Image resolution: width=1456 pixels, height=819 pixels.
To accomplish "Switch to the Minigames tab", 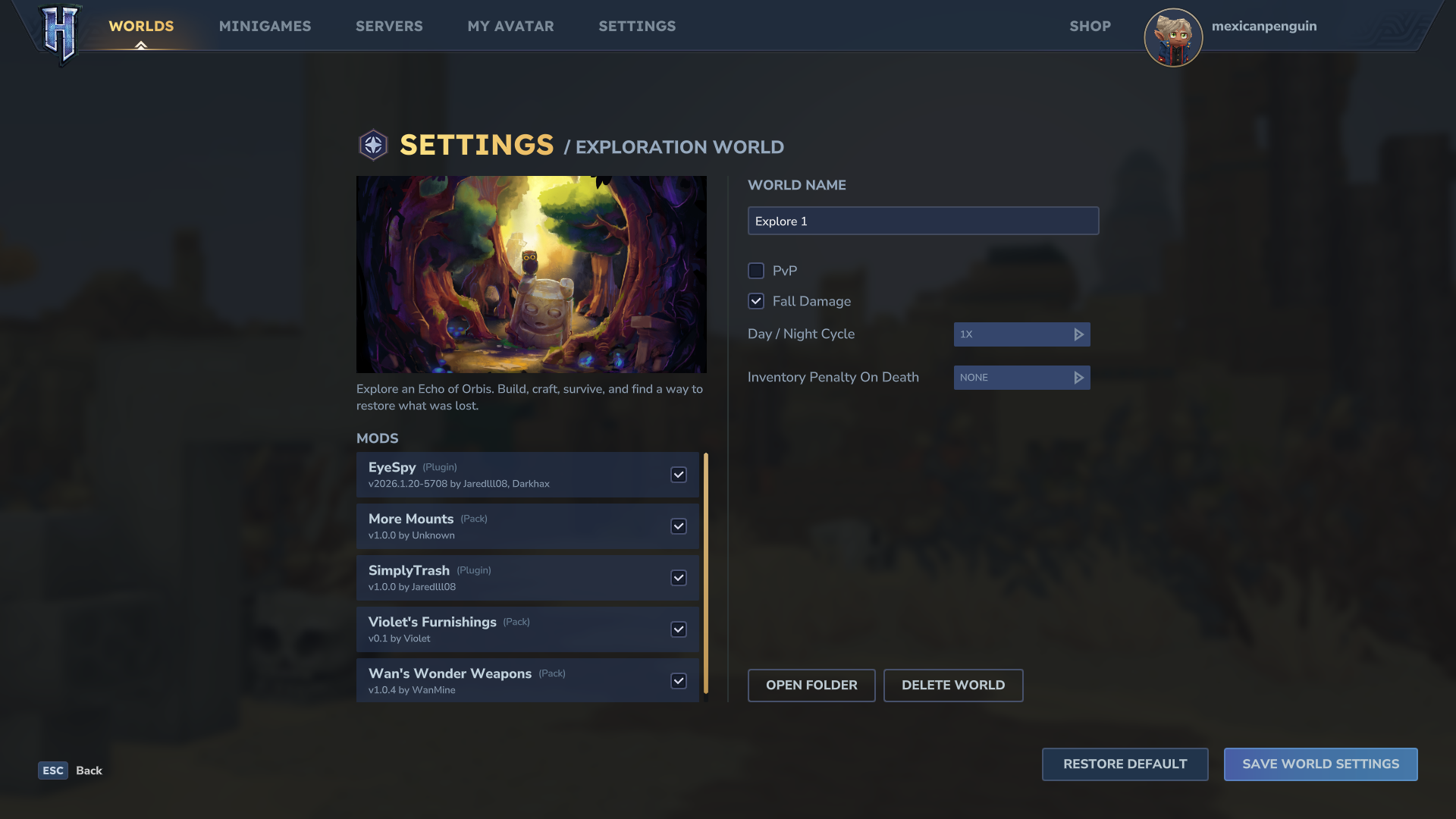I will tap(265, 26).
